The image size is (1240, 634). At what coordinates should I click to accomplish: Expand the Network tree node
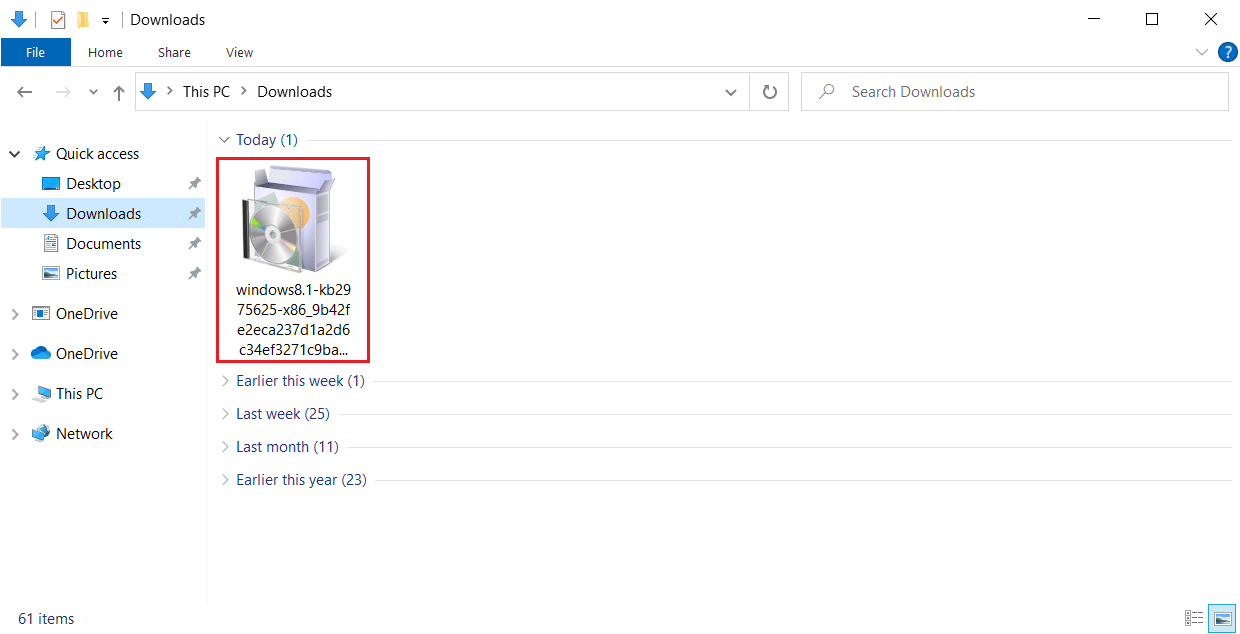(x=15, y=434)
